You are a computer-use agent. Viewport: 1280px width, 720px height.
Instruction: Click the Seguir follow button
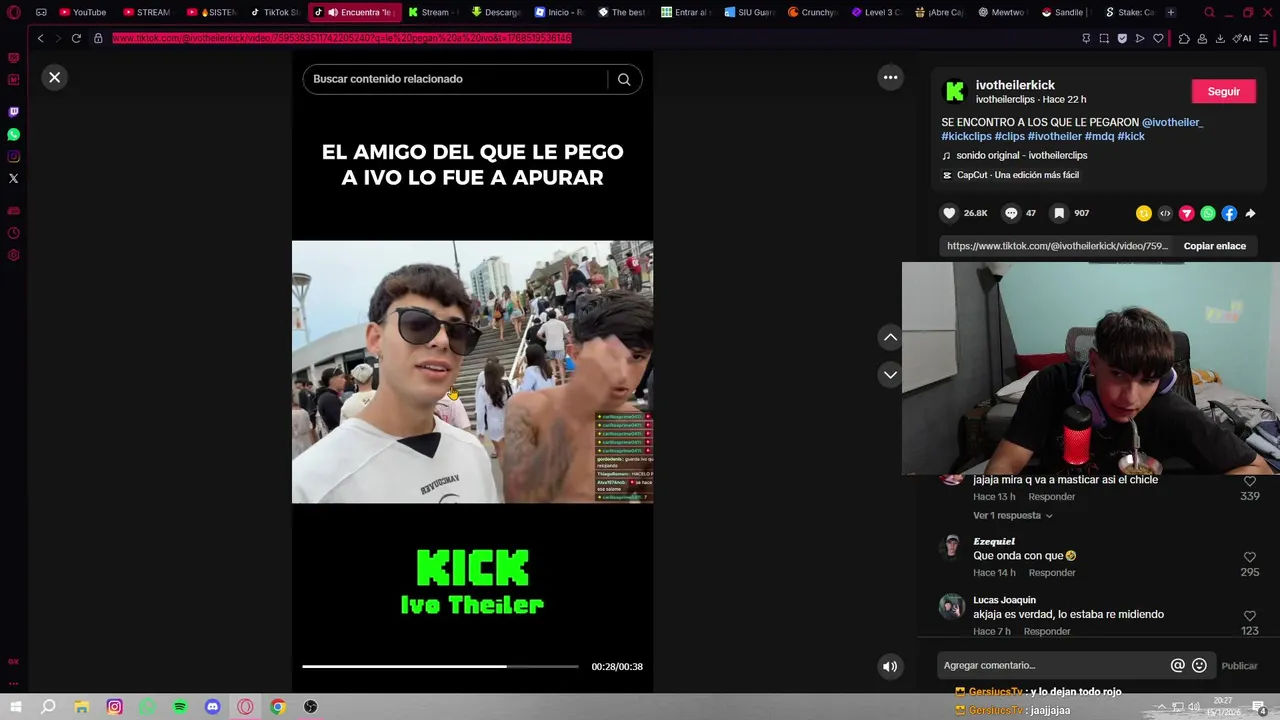(1223, 91)
